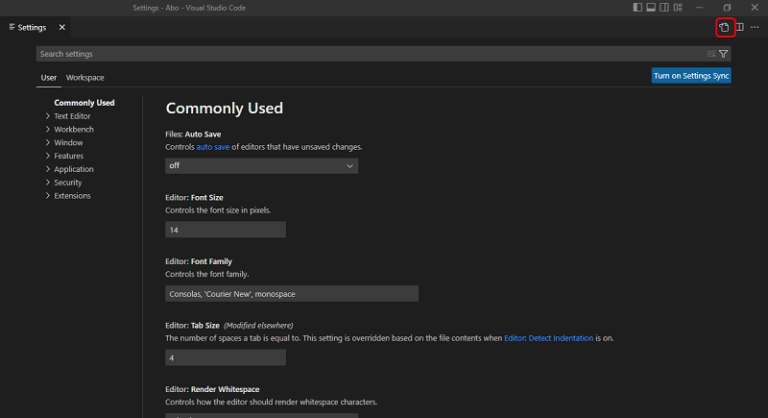
Task: Open the Customize Layout icon
Action: 677,8
